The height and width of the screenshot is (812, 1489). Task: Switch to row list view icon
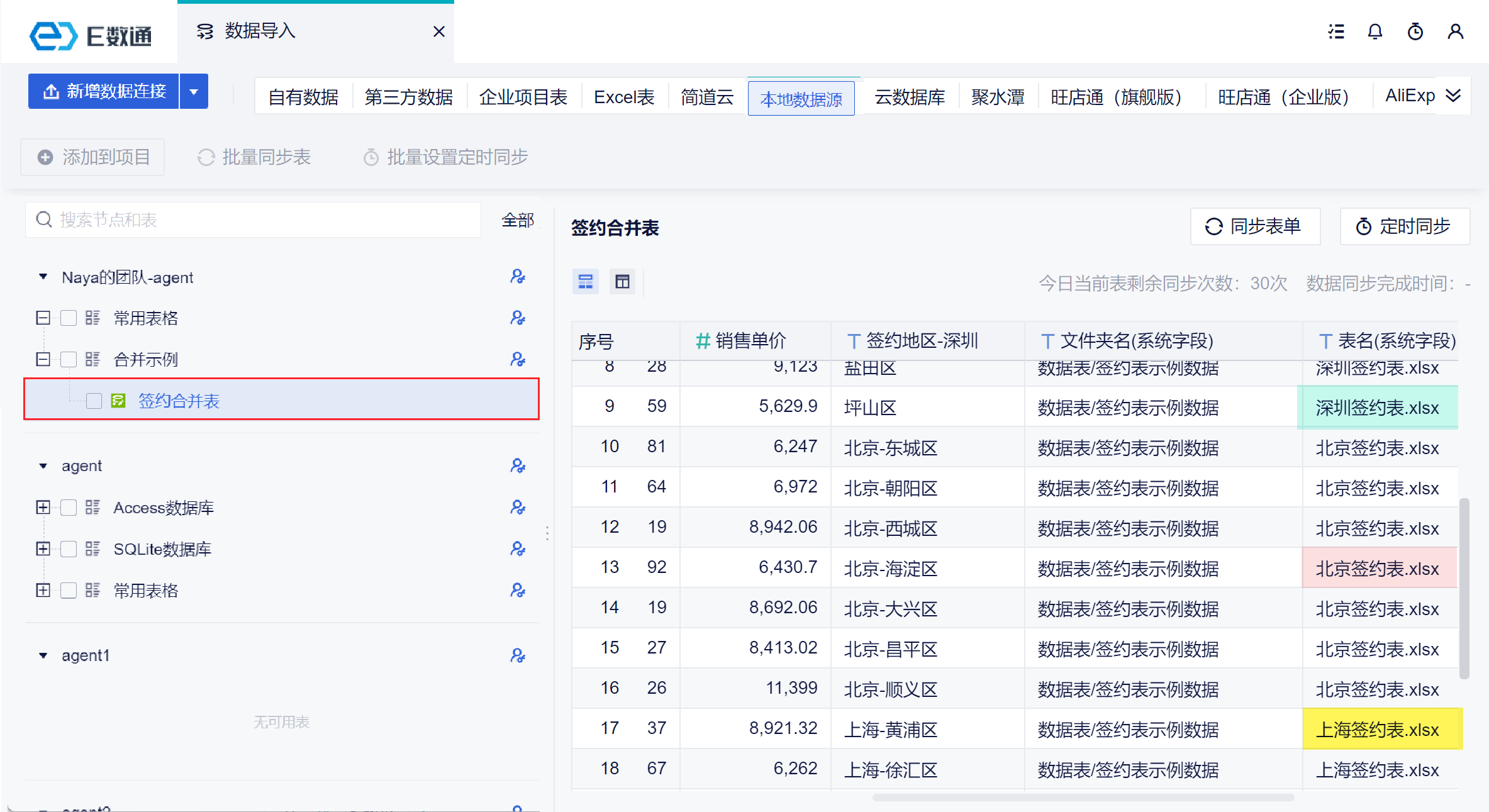coord(586,281)
